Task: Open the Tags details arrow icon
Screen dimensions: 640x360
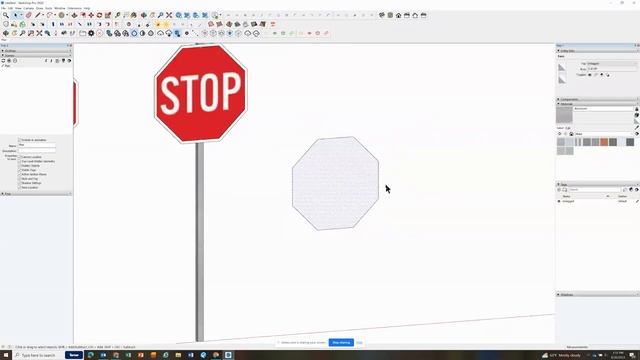Action: 636,189
